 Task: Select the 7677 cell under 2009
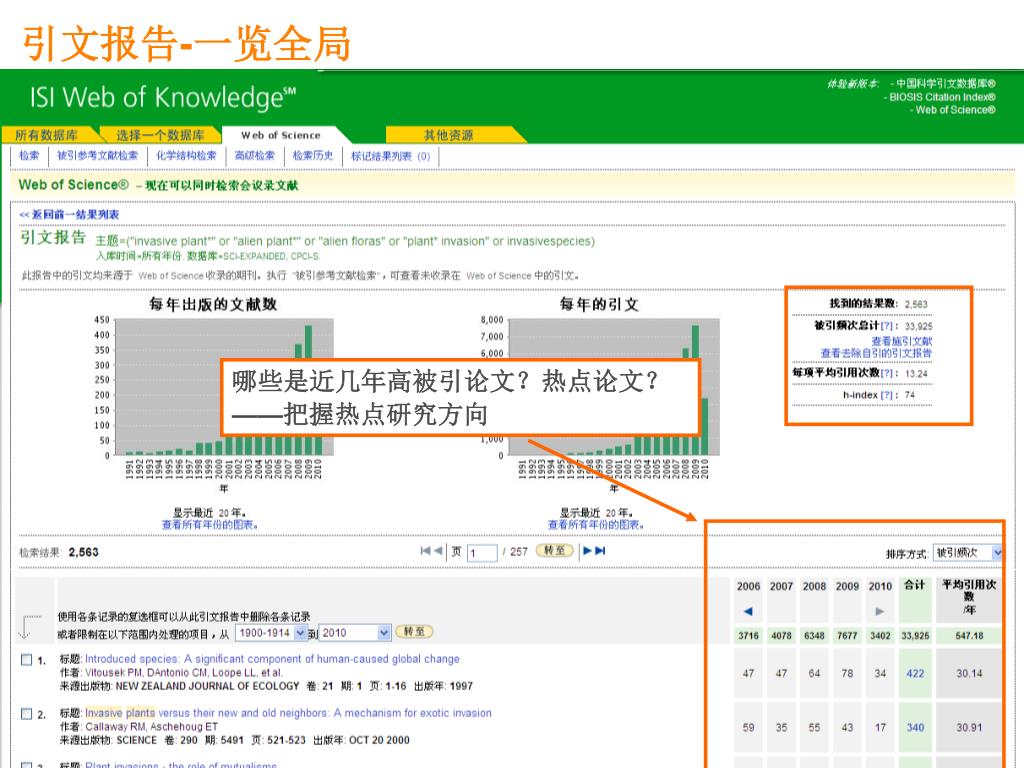(x=847, y=635)
